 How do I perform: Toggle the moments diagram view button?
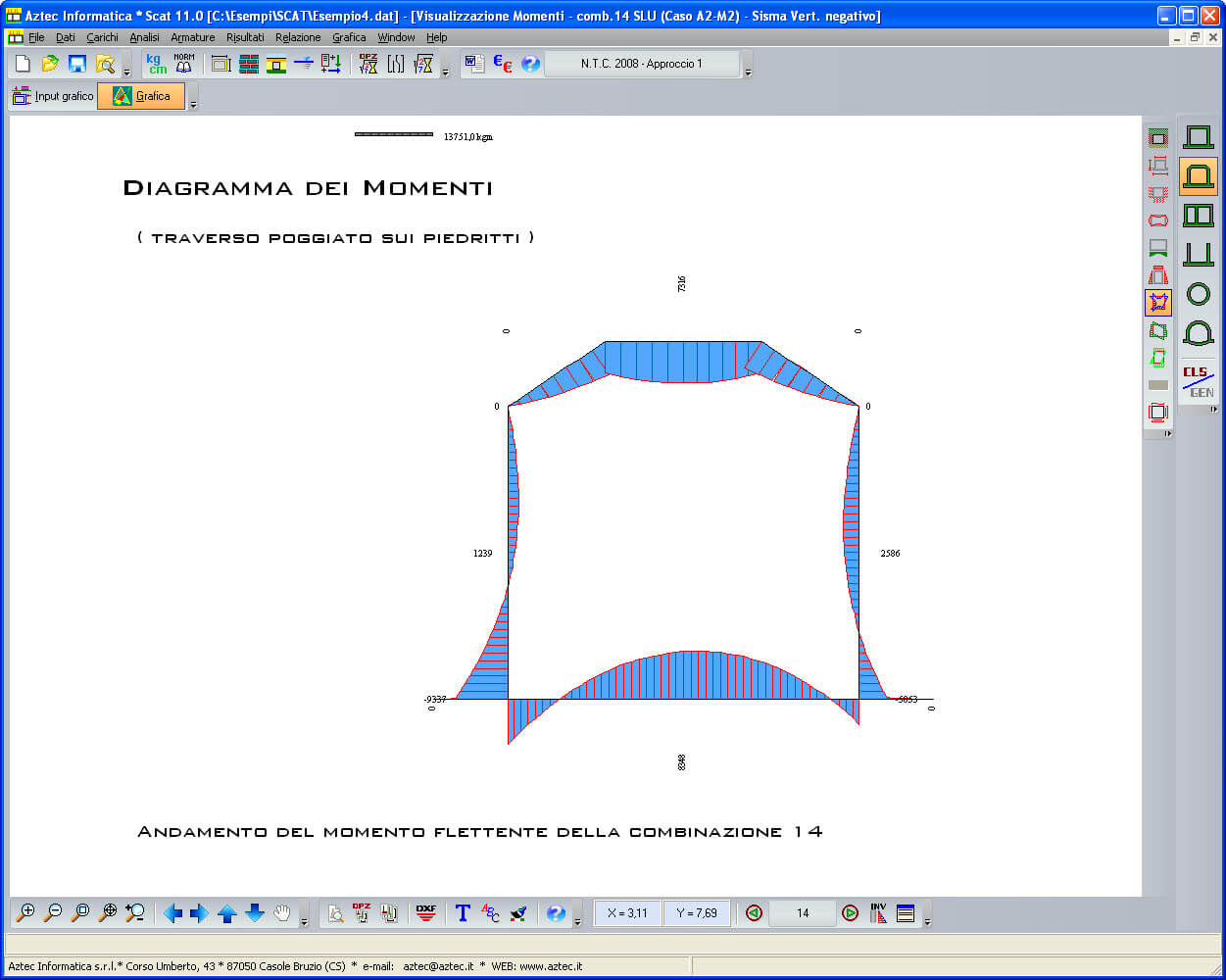pos(1158,303)
